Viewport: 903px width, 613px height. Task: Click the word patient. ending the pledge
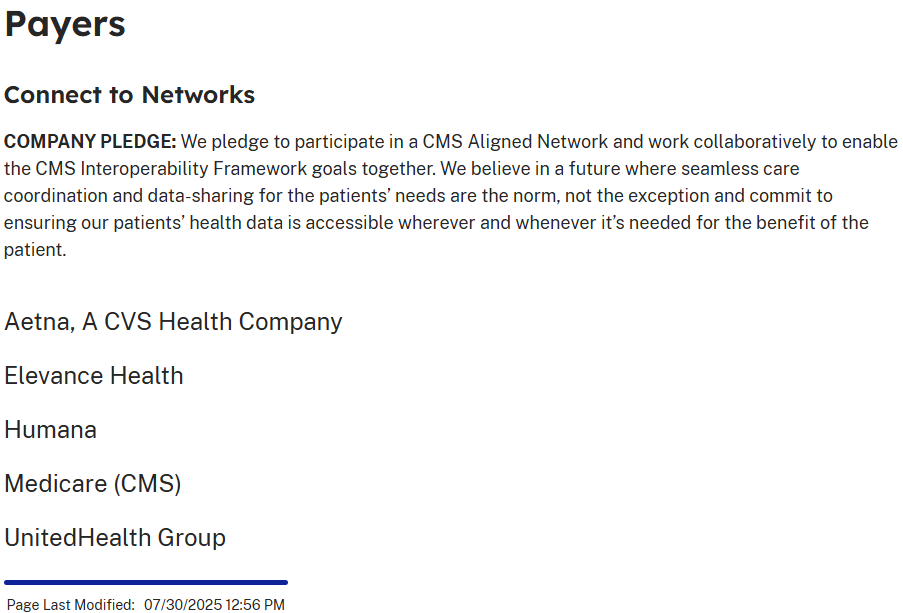(x=35, y=250)
